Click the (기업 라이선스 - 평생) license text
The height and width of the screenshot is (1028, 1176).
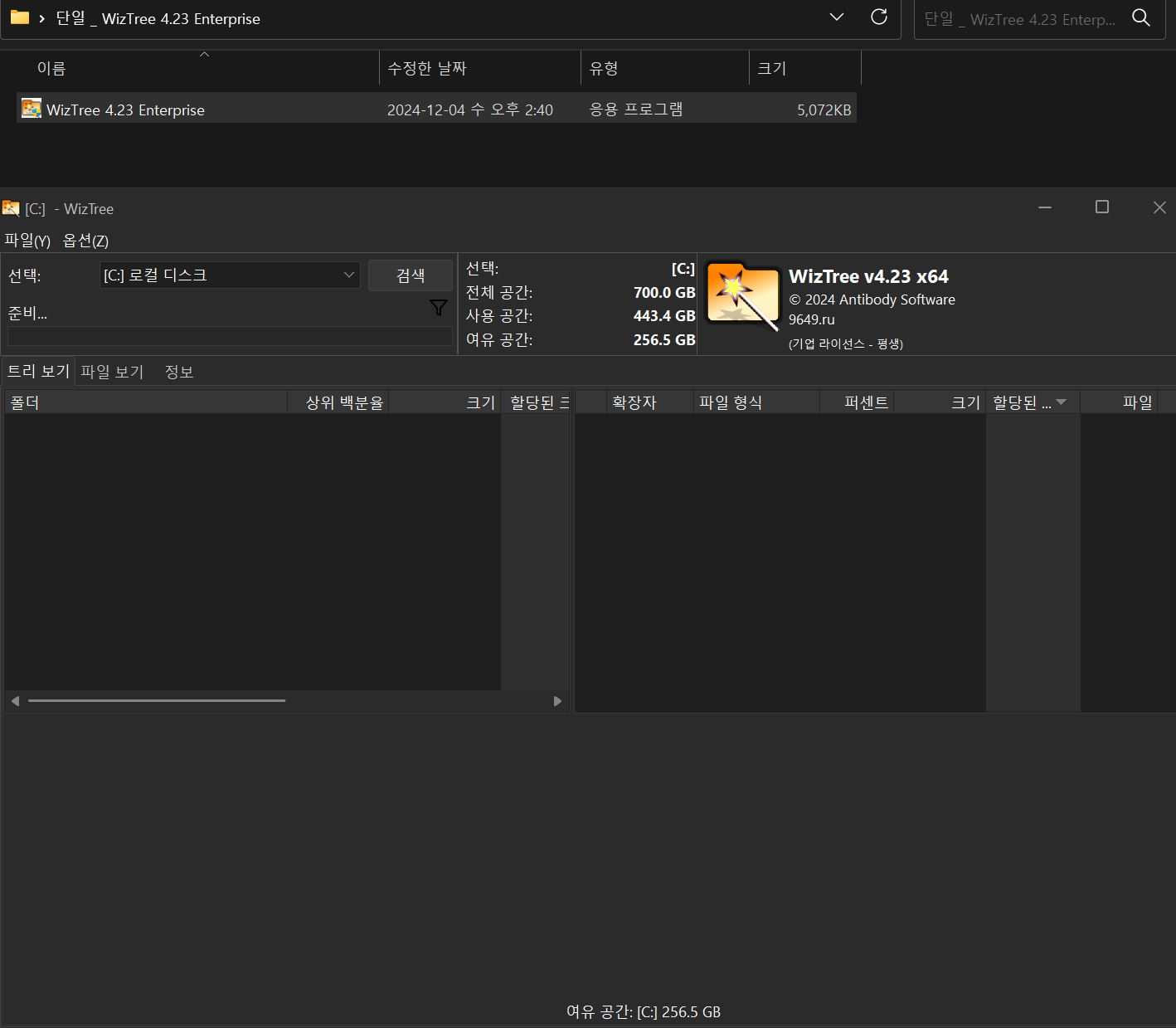(845, 343)
